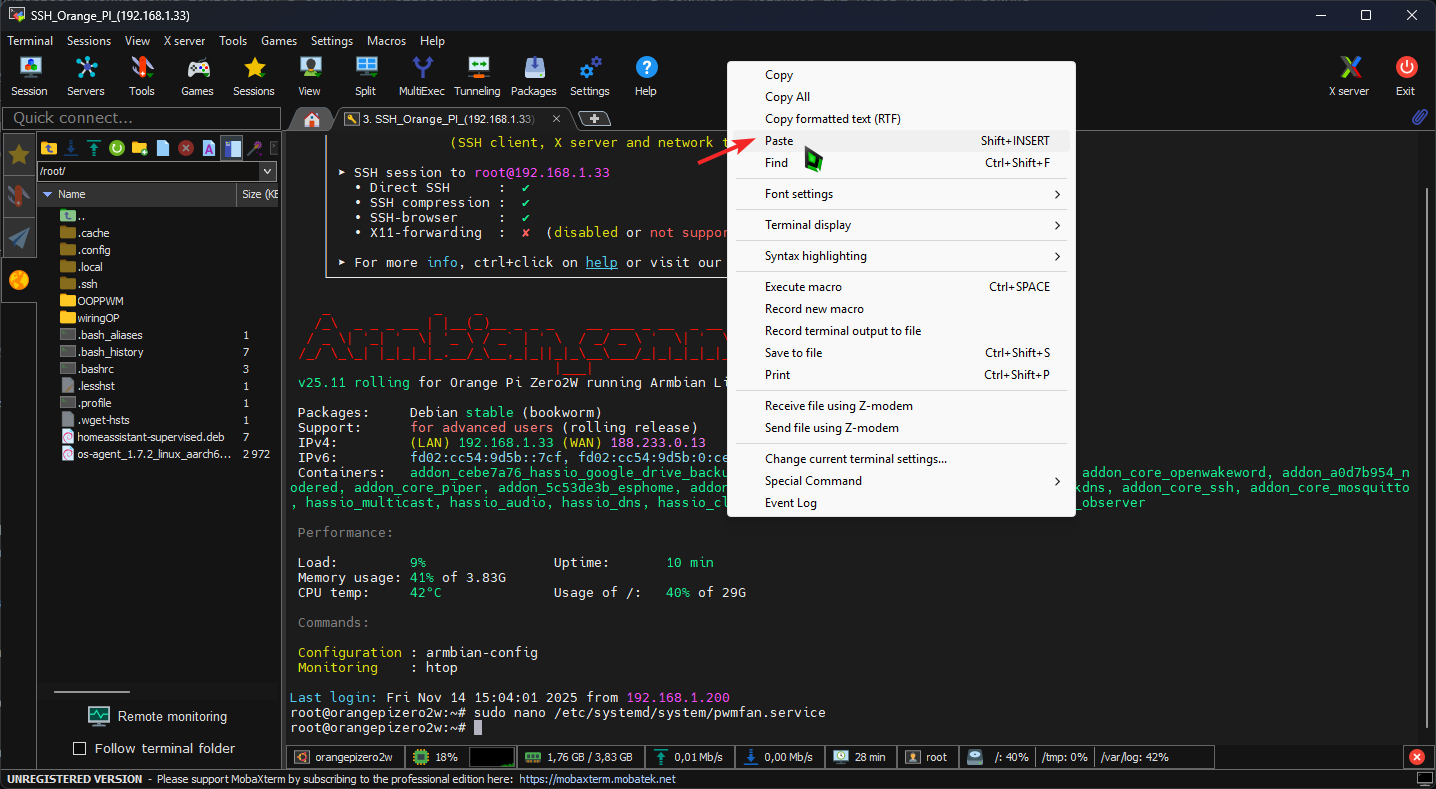Viewport: 1436px width, 789px height.
Task: Click the file icon with letter A
Action: 209,148
